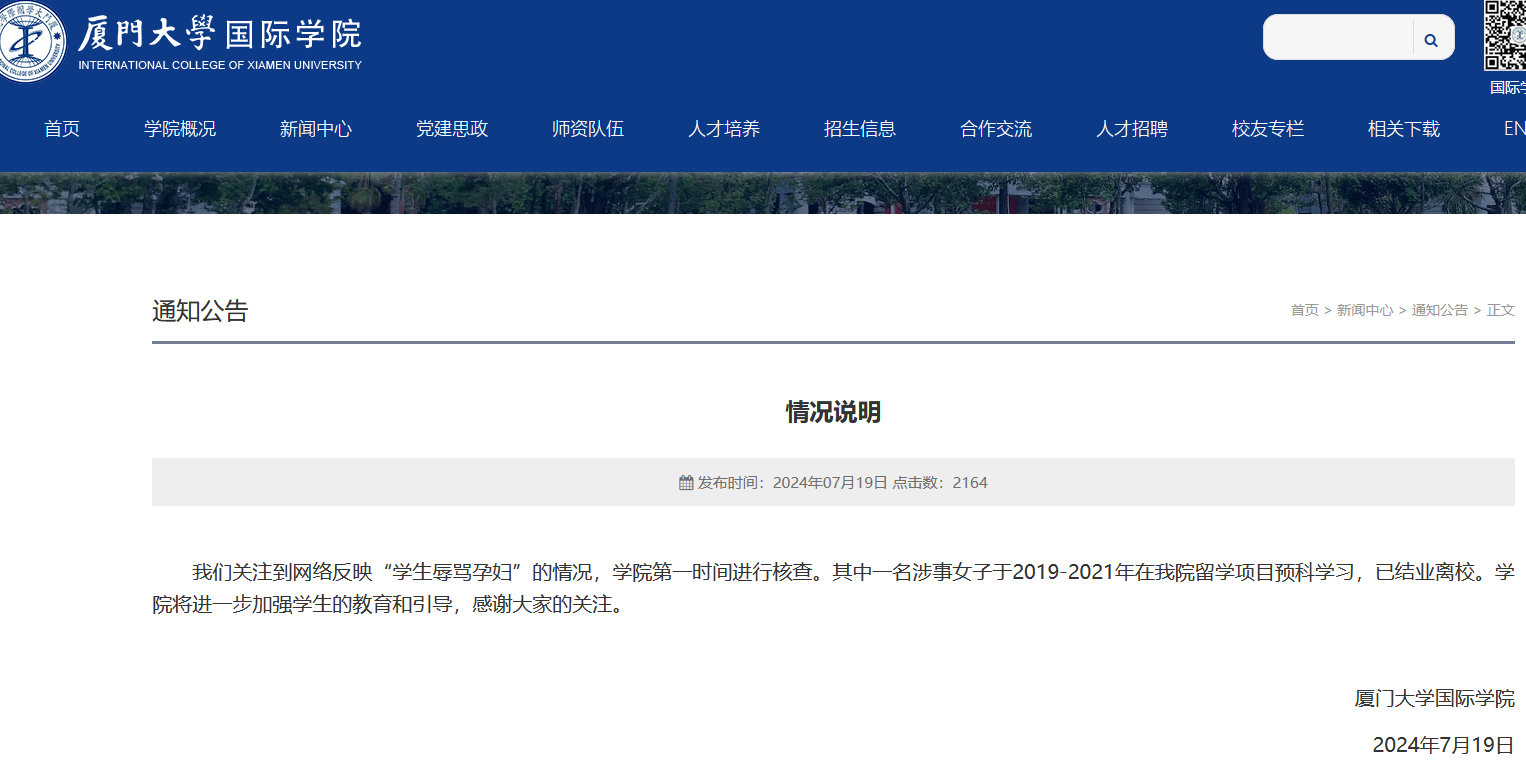Click the publish date 2024年07月19日
The height and width of the screenshot is (773, 1526).
click(x=830, y=483)
